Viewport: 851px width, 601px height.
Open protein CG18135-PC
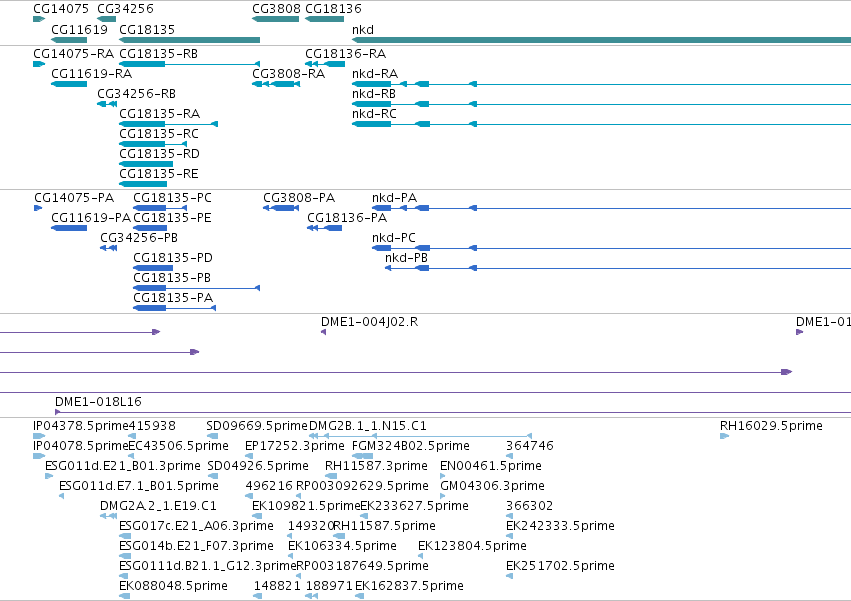tap(160, 208)
